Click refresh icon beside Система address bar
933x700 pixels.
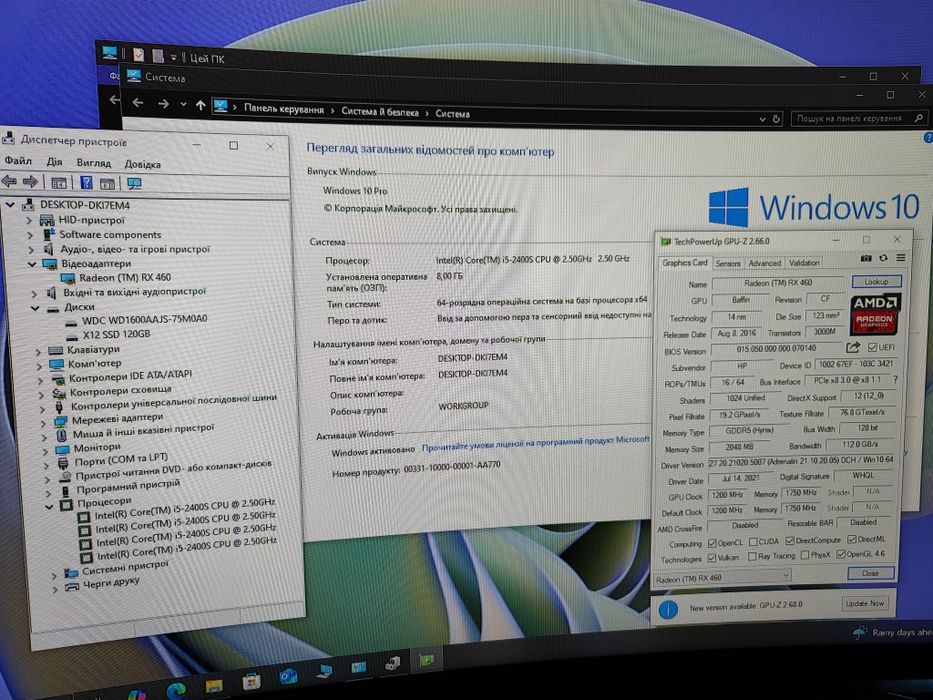coord(776,119)
